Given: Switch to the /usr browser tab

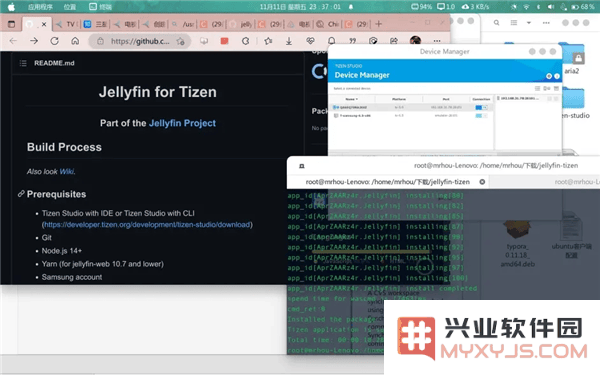Looking at the screenshot, I should [183, 24].
